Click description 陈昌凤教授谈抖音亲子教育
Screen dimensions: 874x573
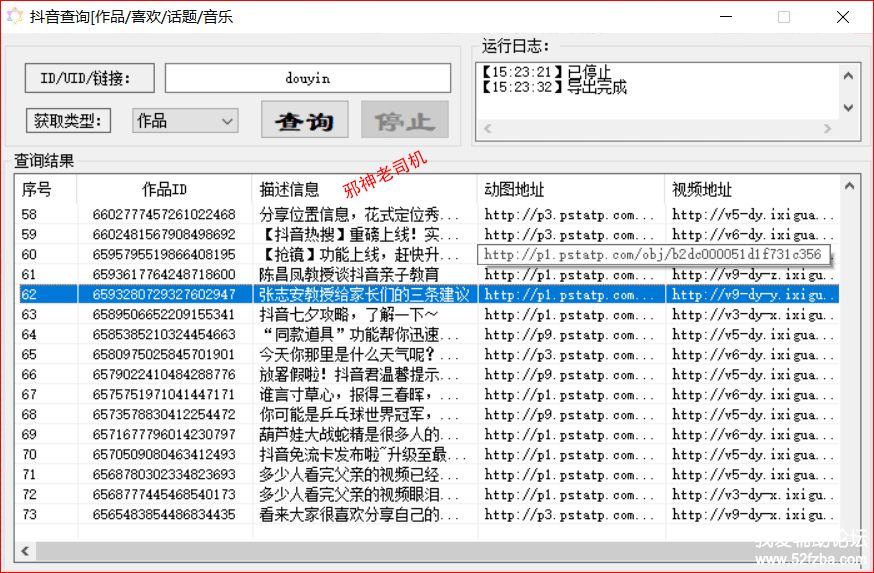349,274
